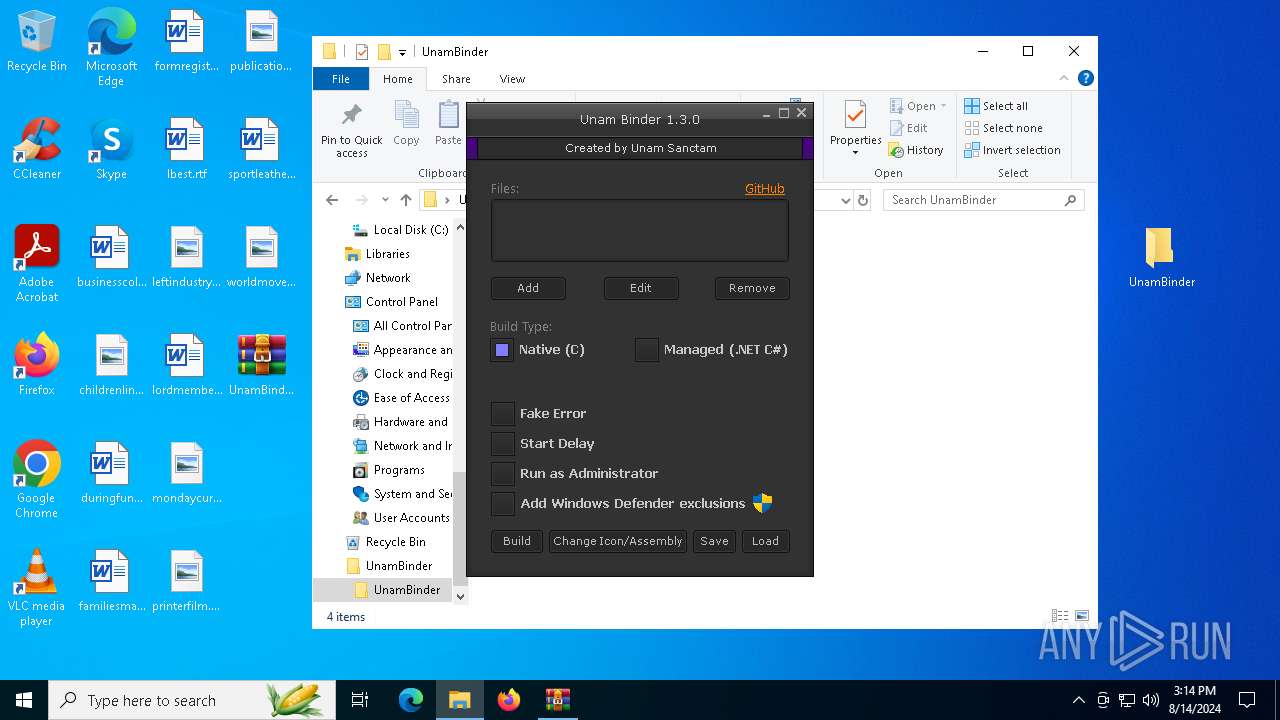Open Properties icon in File Explorer ribbon
The height and width of the screenshot is (720, 1280).
[x=855, y=115]
